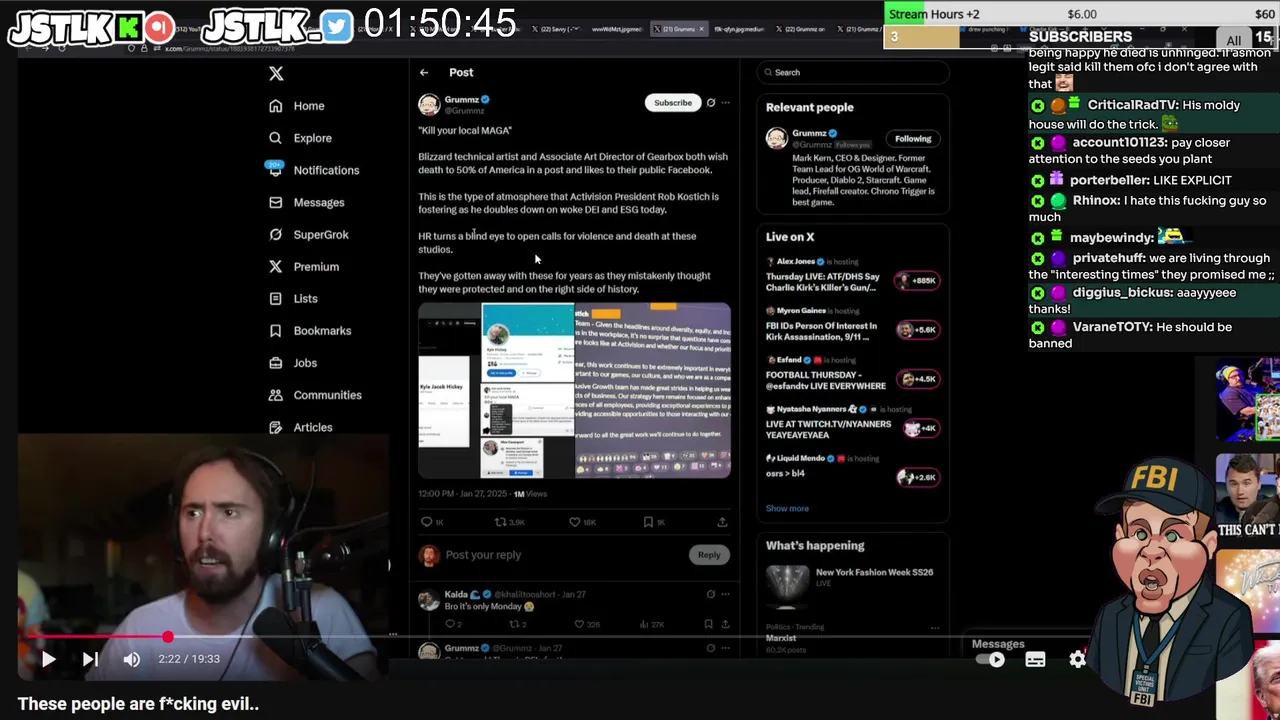
Task: Open Home from the X sidebar
Action: [297, 106]
